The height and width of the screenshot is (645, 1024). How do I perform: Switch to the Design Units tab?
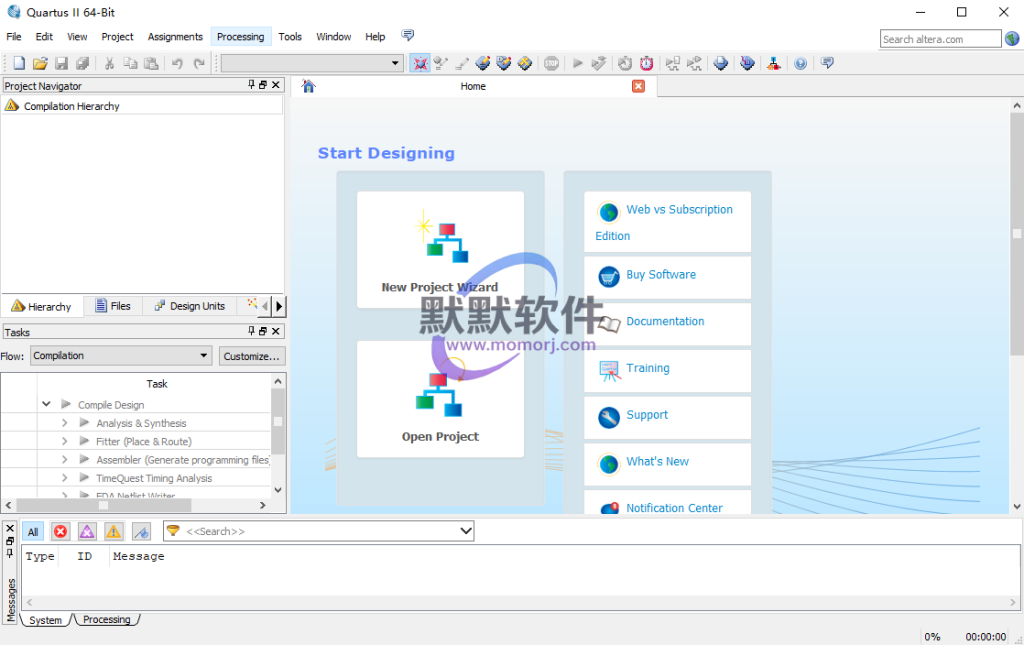189,306
